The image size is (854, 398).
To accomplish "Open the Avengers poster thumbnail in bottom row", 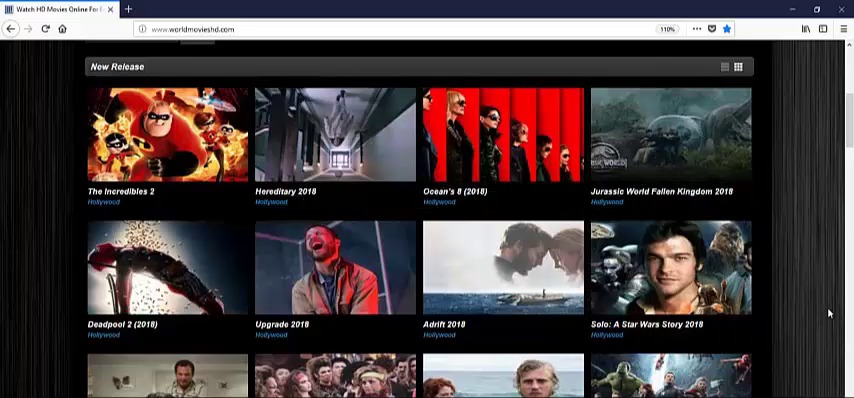I will coord(671,376).
